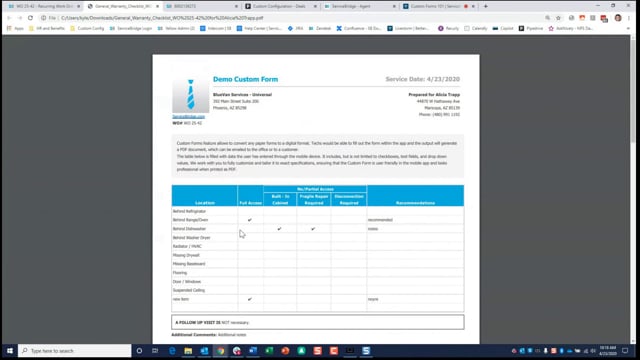This screenshot has height=360, width=640.
Task: Click the browser back arrow
Action: point(9,18)
